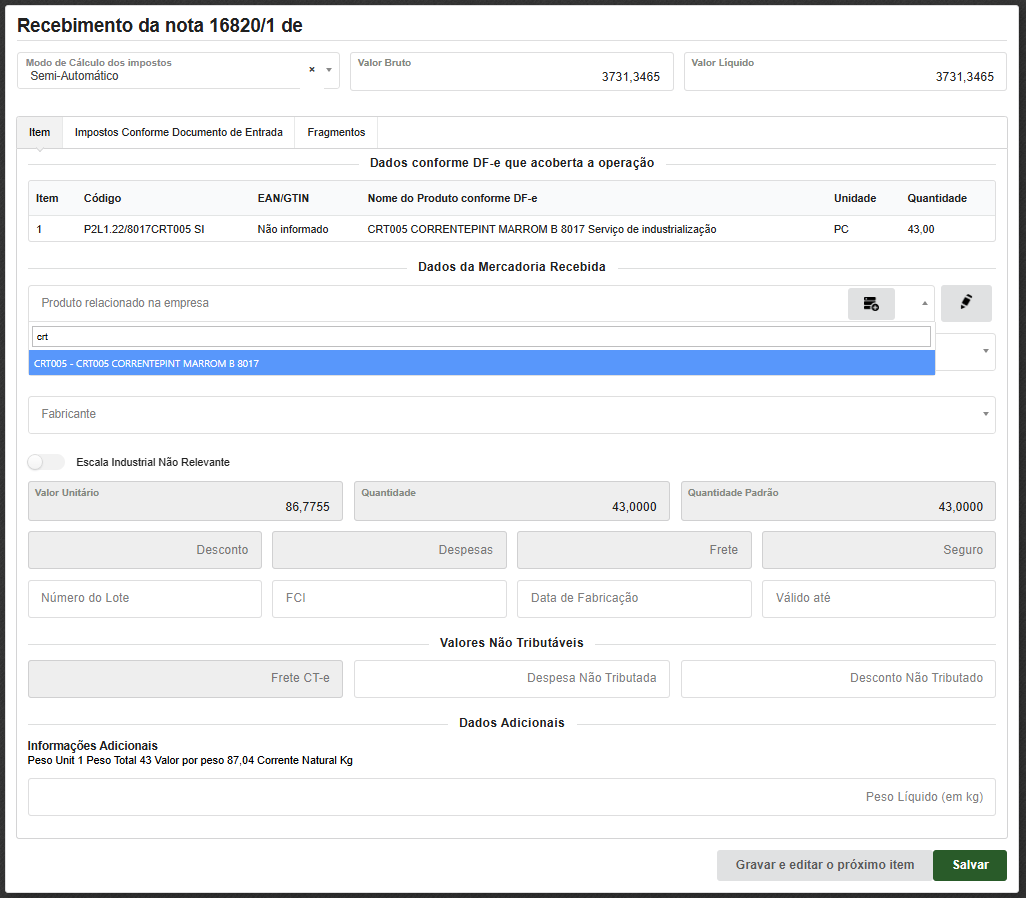Switch to Impostos Conforme Documento de Entrada tab
This screenshot has width=1026, height=898.
(178, 132)
